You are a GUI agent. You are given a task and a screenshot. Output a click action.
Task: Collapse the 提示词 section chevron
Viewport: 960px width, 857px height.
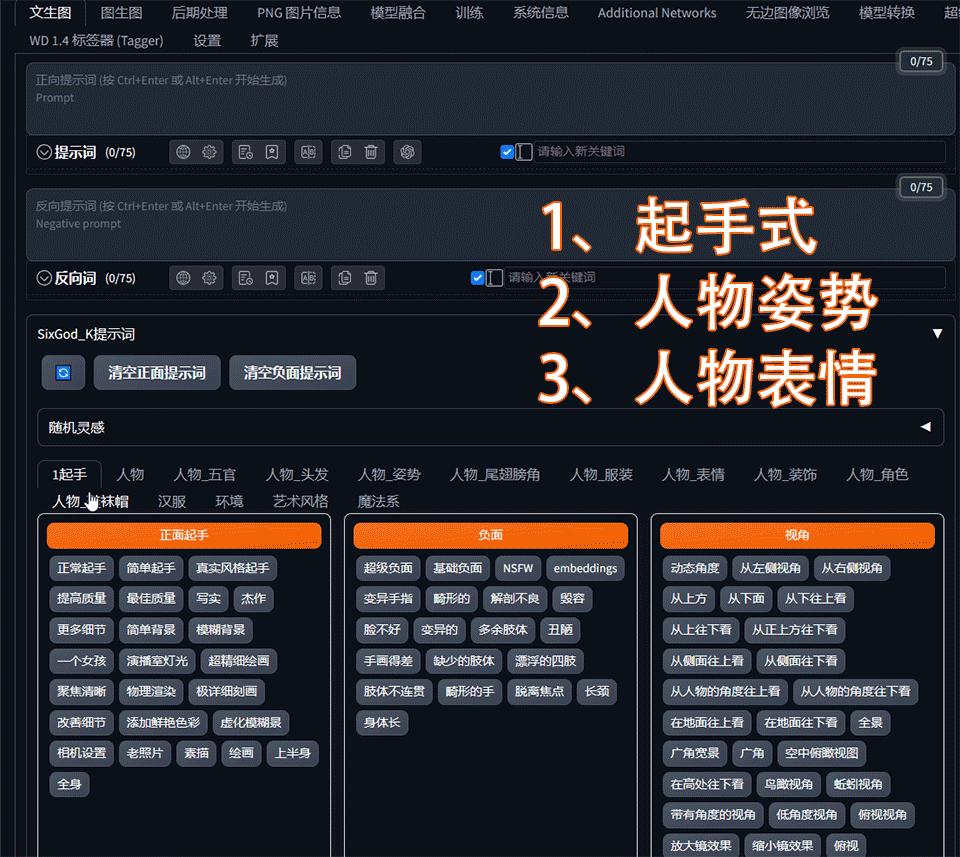pos(44,152)
